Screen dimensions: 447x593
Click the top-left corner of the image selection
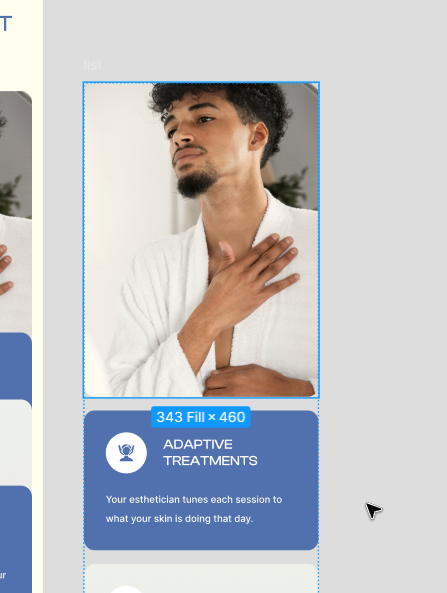pyautogui.click(x=84, y=82)
